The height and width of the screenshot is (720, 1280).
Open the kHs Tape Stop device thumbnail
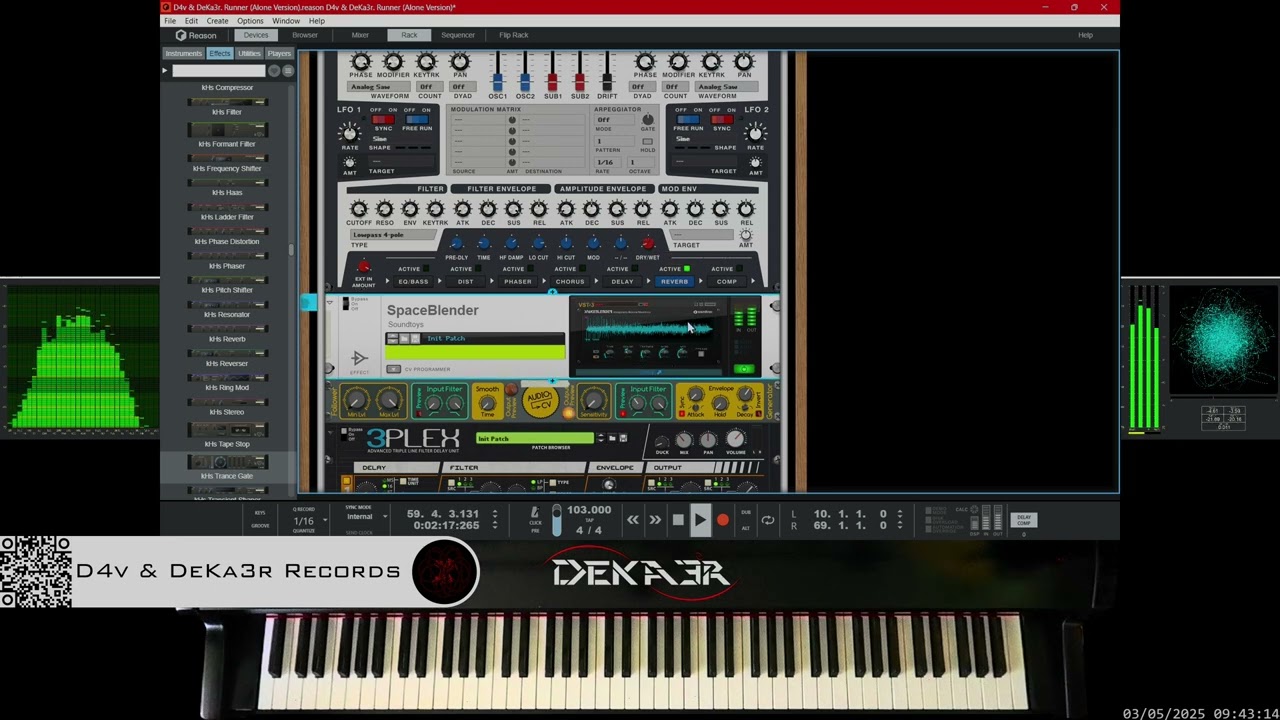point(227,431)
